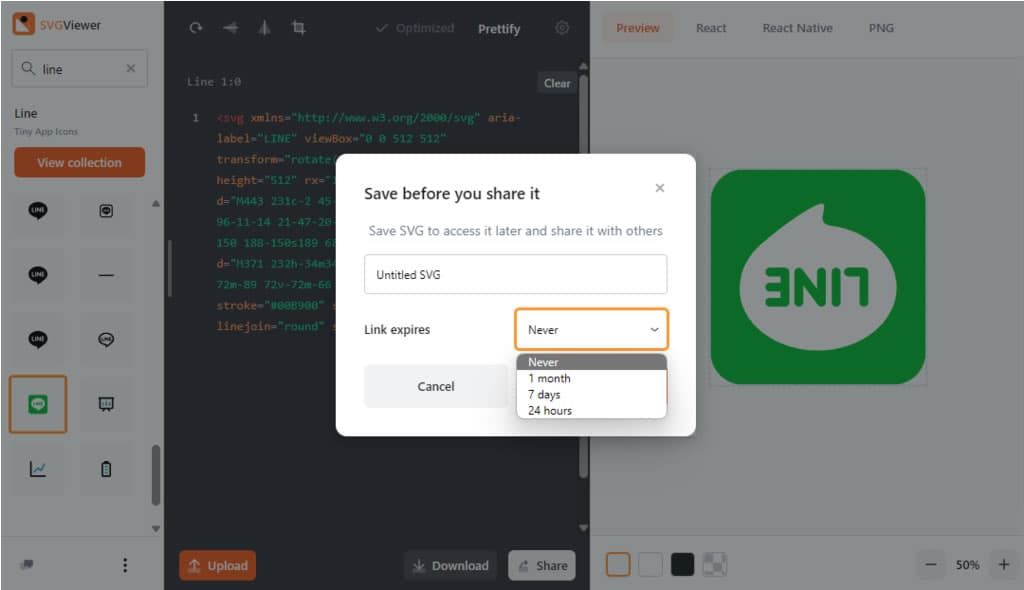Screen dimensions: 1024x590
Task: Click the green LINE preview image
Action: [818, 277]
